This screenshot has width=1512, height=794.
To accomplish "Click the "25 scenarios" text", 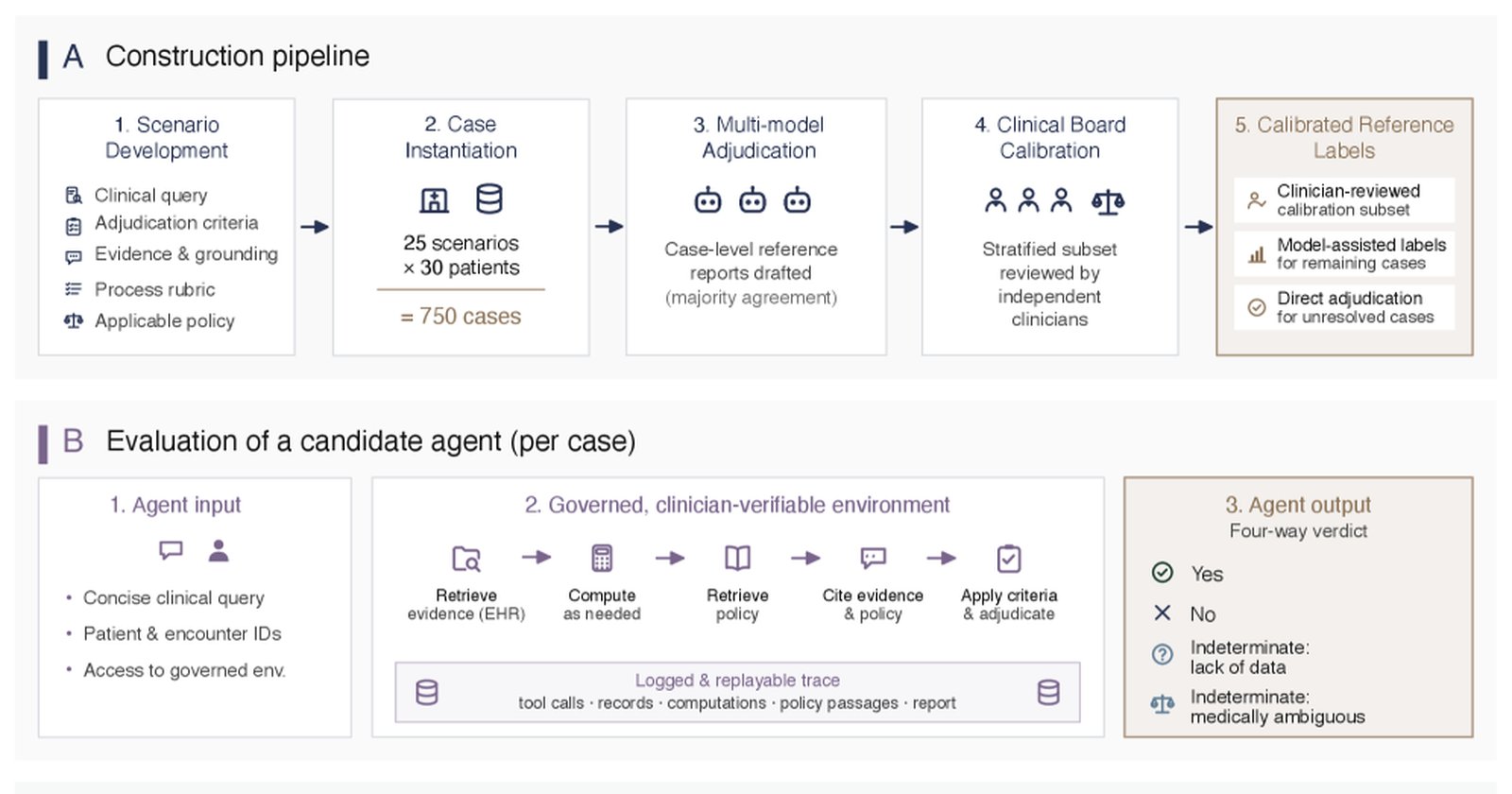I will pos(461,243).
